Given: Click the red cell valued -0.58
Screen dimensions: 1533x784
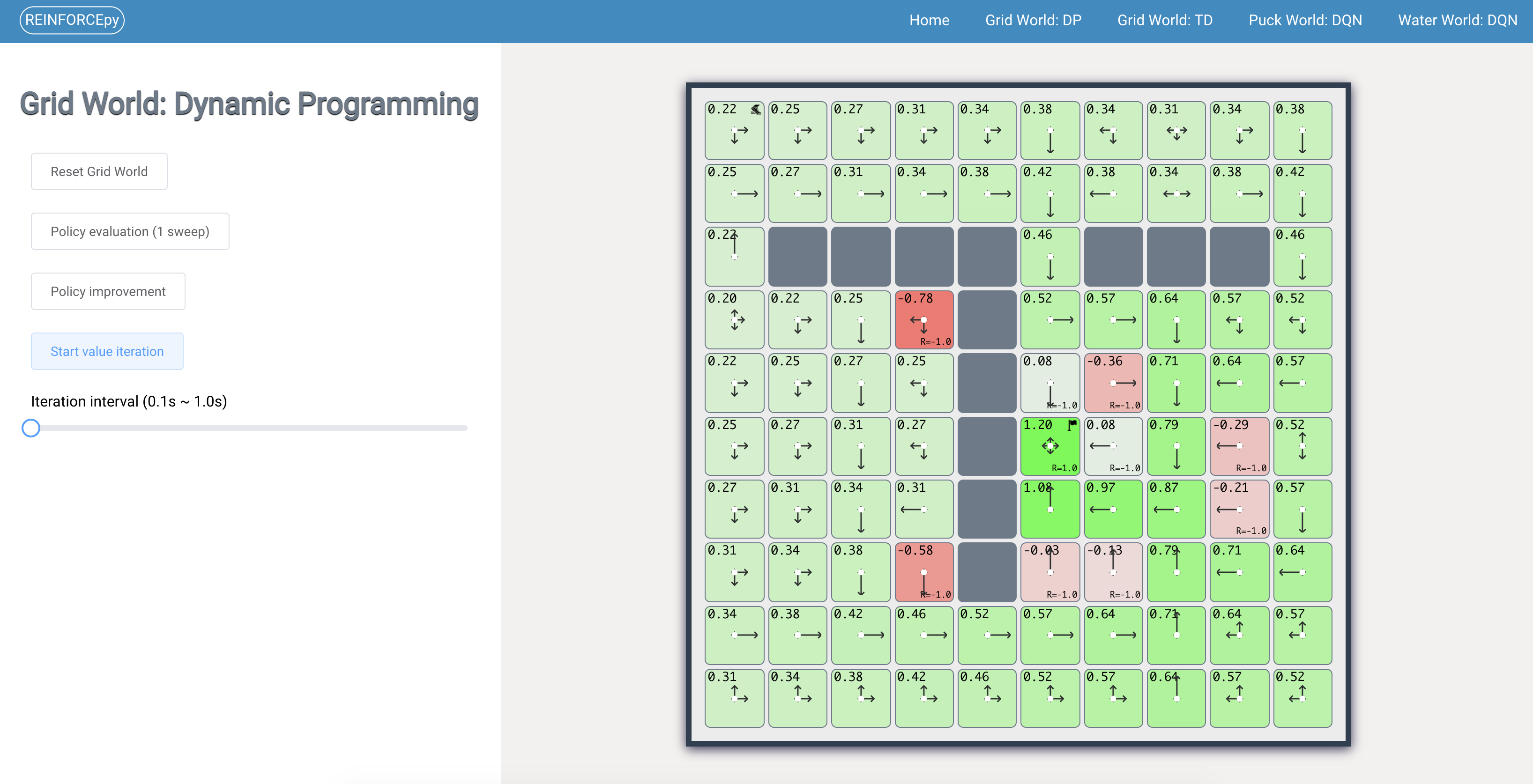Looking at the screenshot, I should pos(923,572).
